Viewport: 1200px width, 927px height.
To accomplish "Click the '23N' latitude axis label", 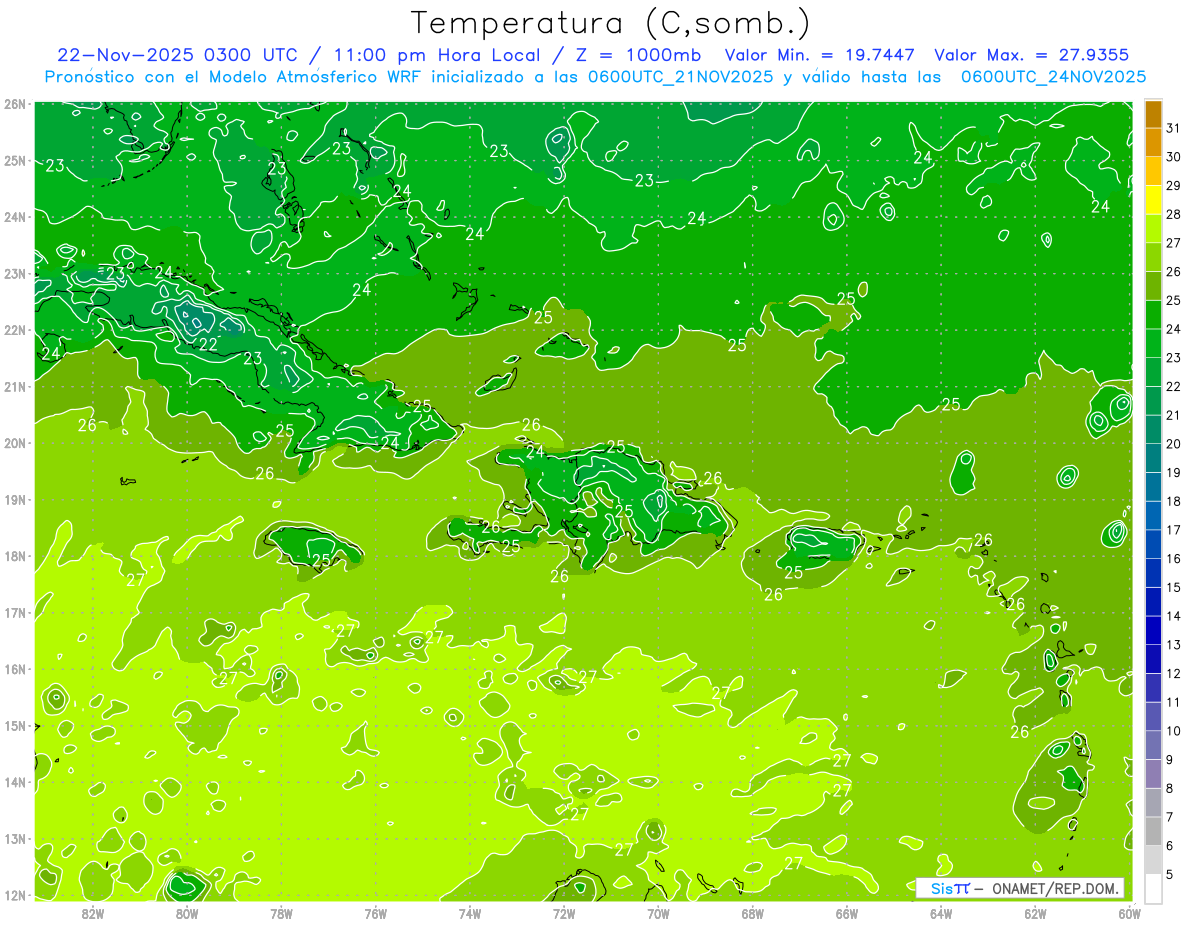I will click(15, 274).
